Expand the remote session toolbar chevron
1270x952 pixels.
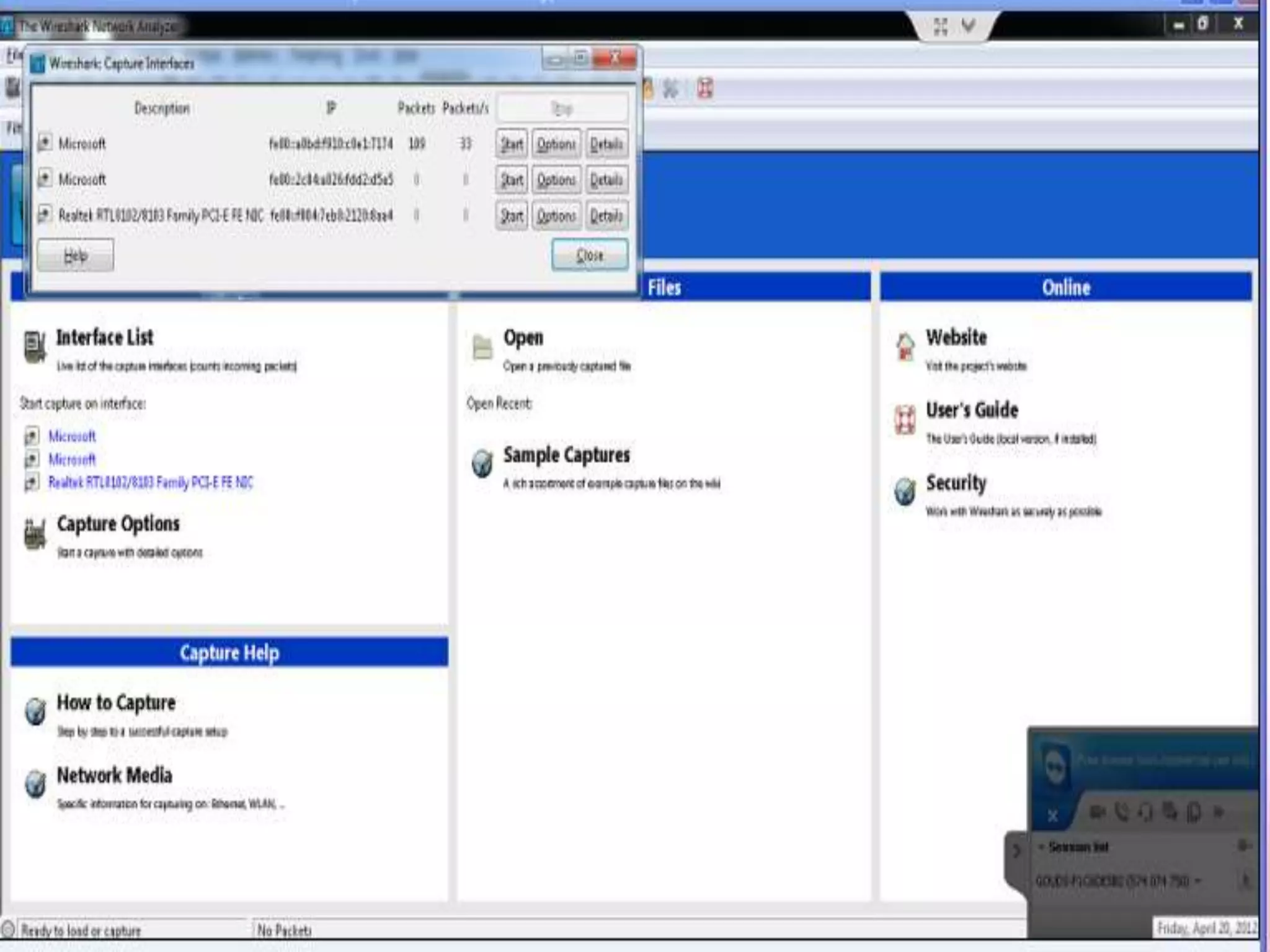(969, 26)
